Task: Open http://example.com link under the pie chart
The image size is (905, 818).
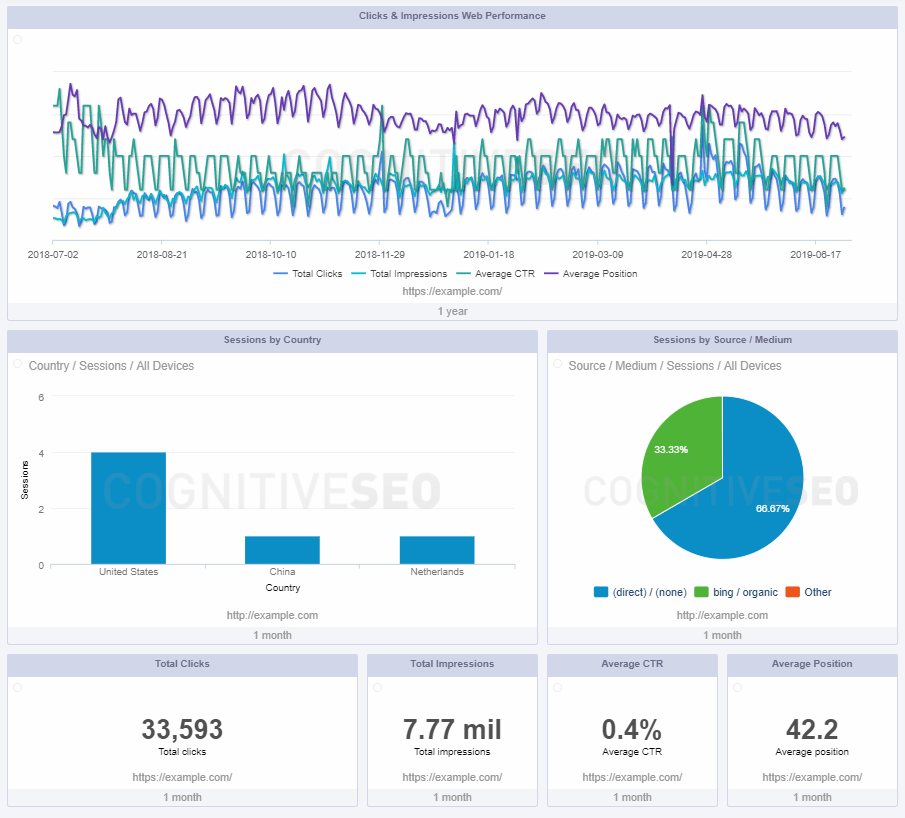Action: 722,615
